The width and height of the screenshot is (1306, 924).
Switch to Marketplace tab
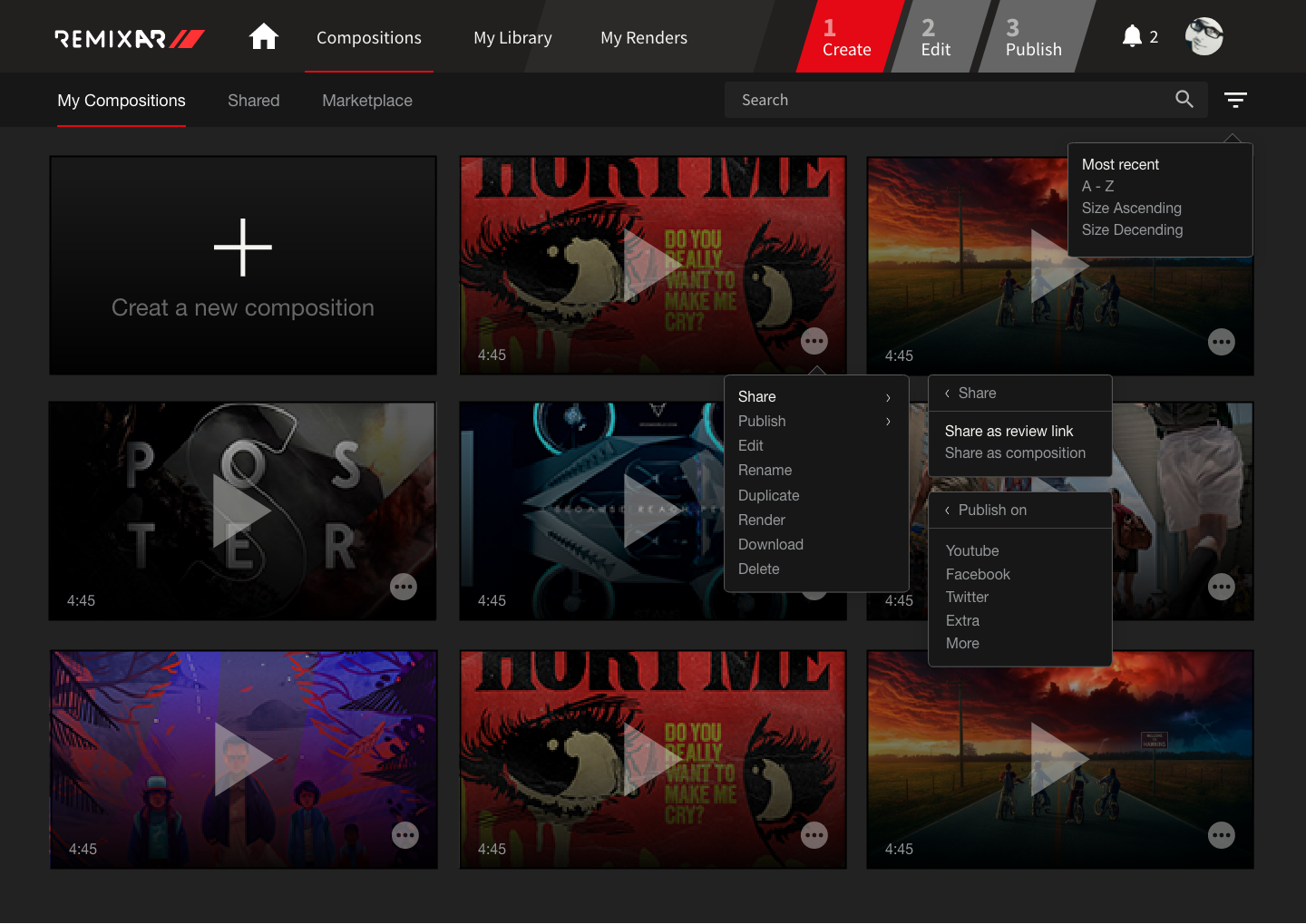(367, 101)
